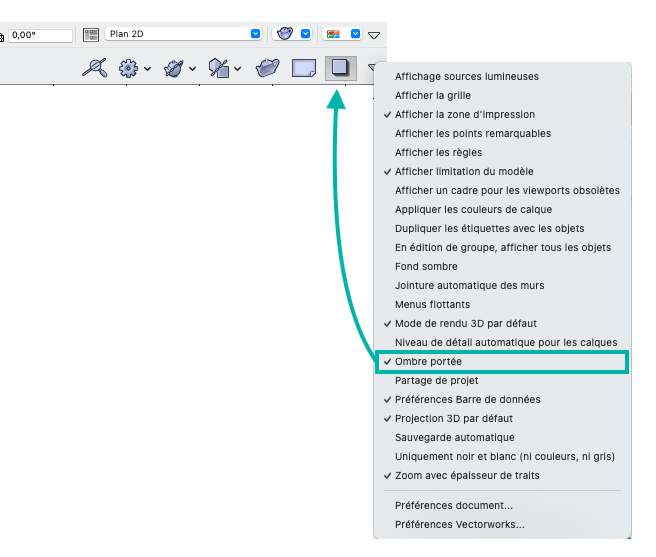Click the zoom magnifier tool icon
This screenshot has height=557, width=656.
click(95, 68)
